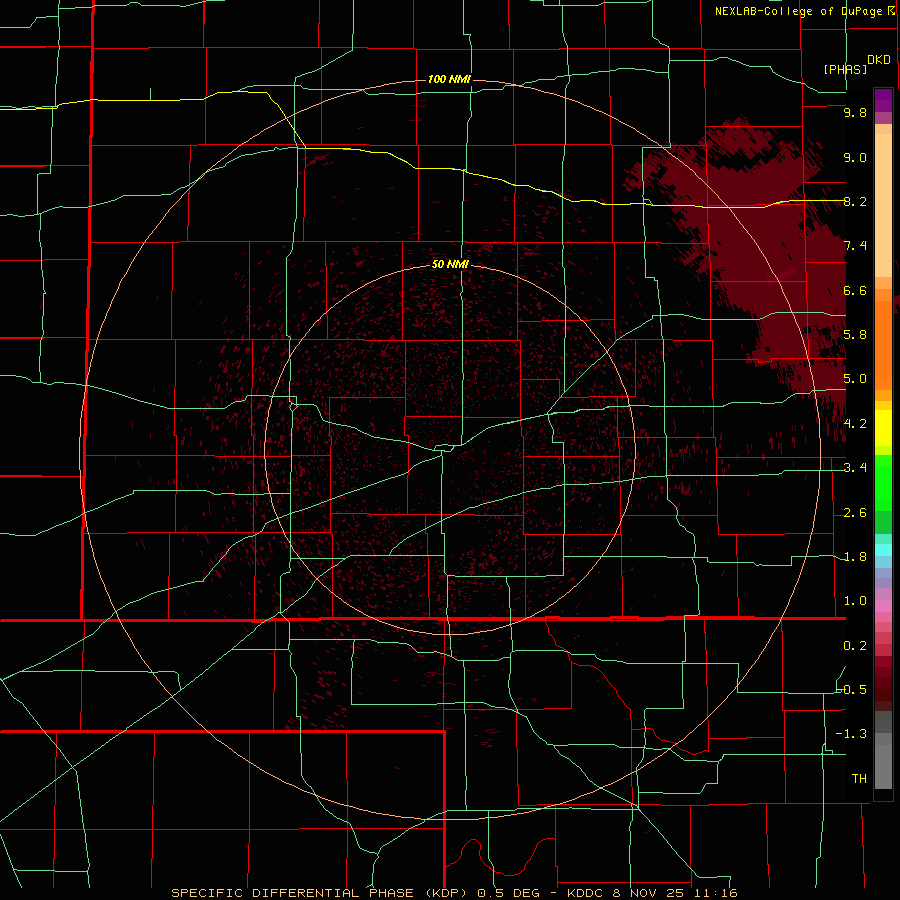Click the 3.4 legend value

pos(855,468)
